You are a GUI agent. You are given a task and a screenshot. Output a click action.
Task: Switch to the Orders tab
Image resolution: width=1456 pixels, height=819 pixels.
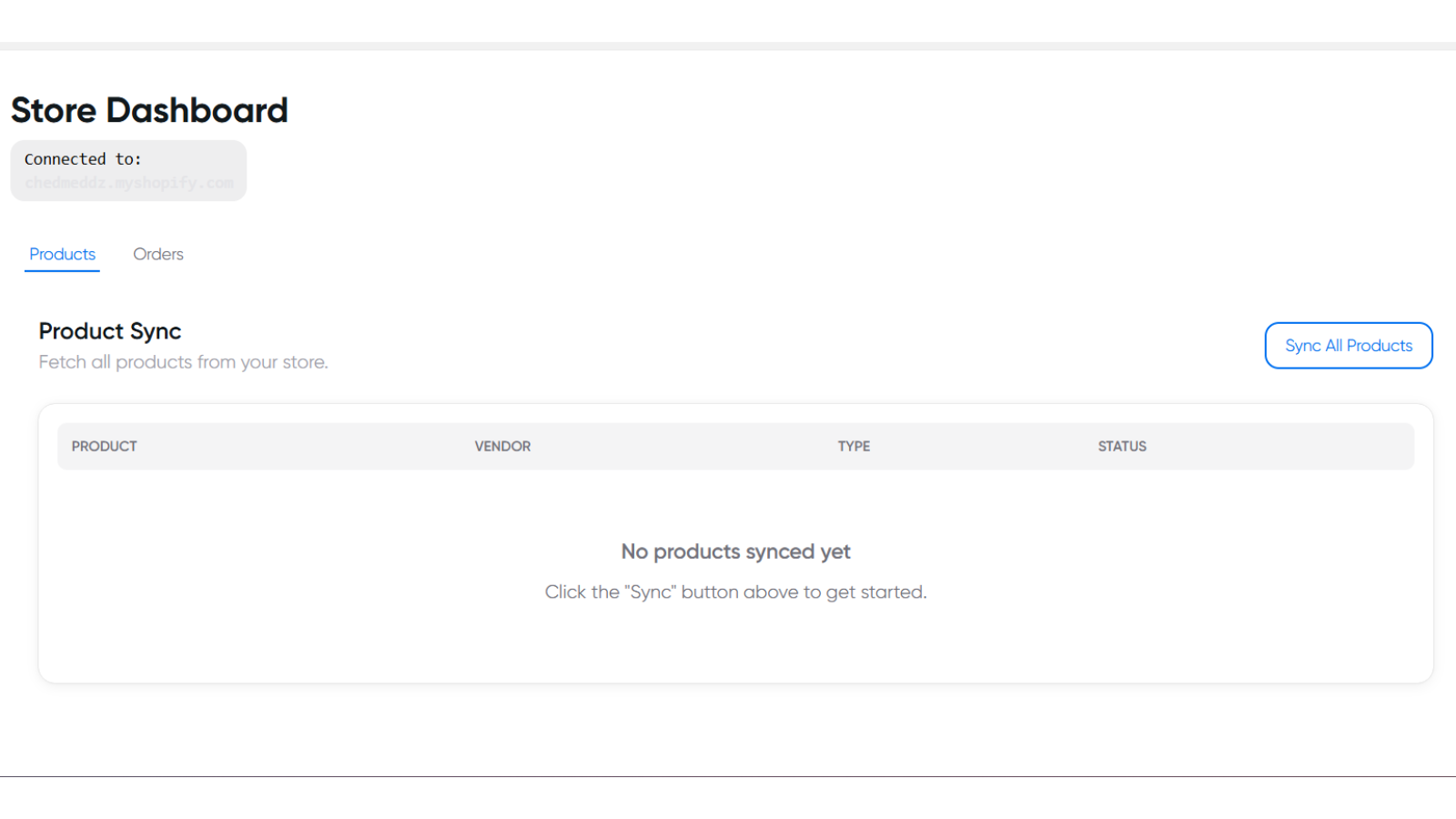(158, 254)
